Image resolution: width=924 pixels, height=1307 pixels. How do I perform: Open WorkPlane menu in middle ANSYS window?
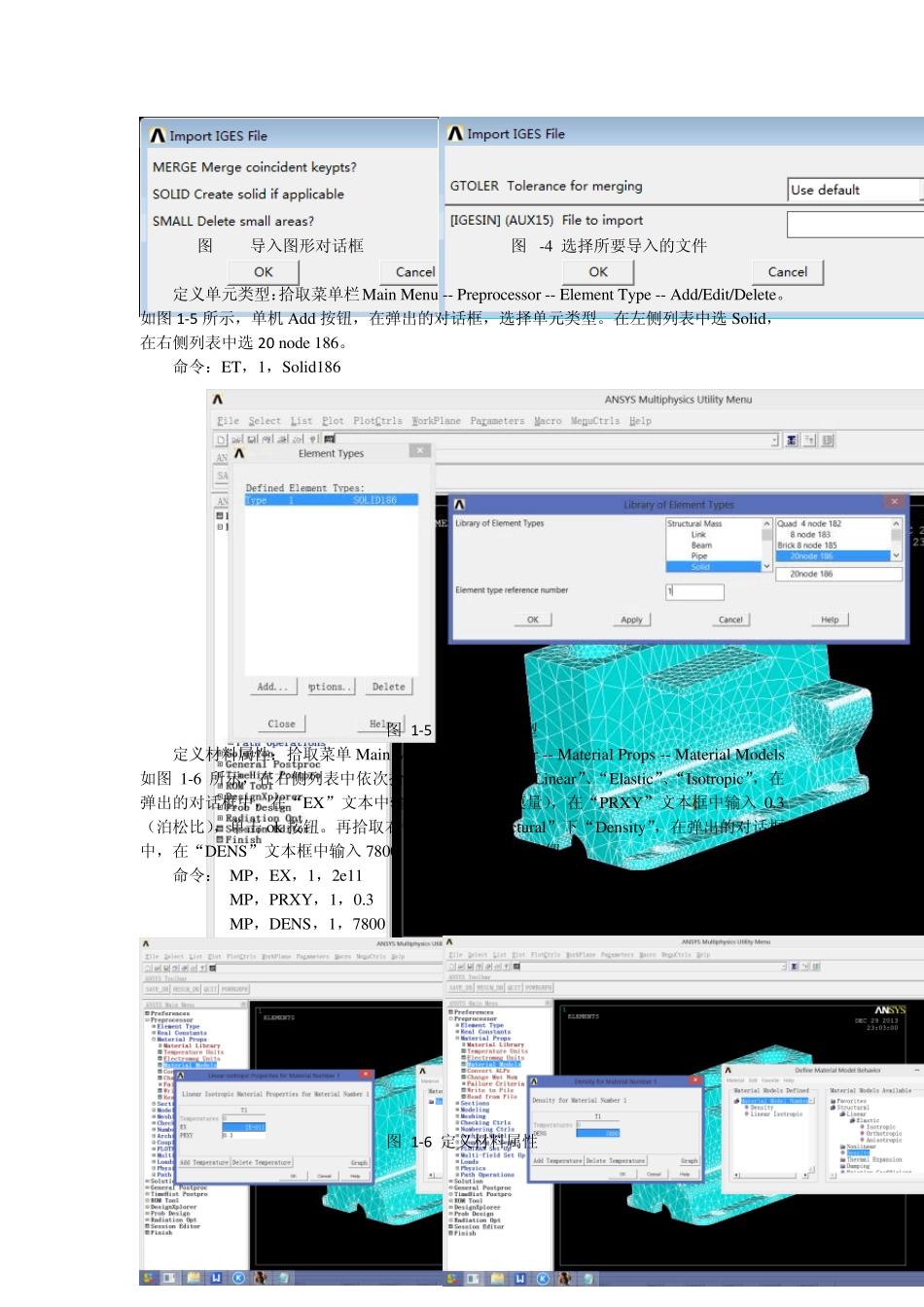[436, 421]
